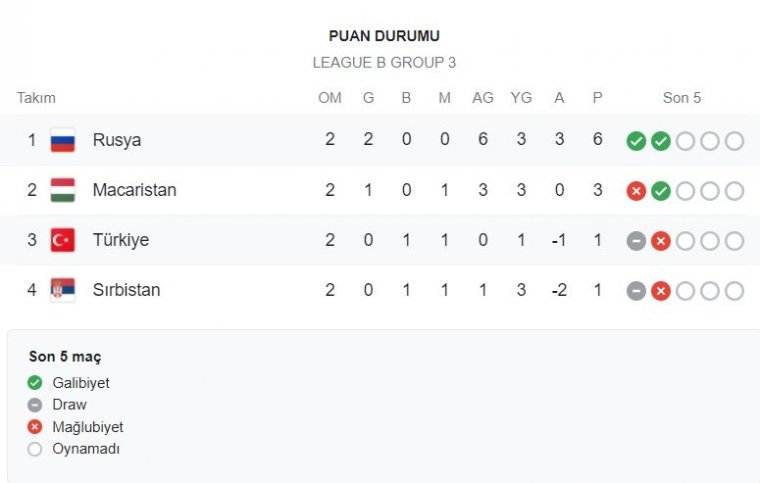Click Macaristan's green win icon
The width and height of the screenshot is (760, 483).
pos(661,191)
